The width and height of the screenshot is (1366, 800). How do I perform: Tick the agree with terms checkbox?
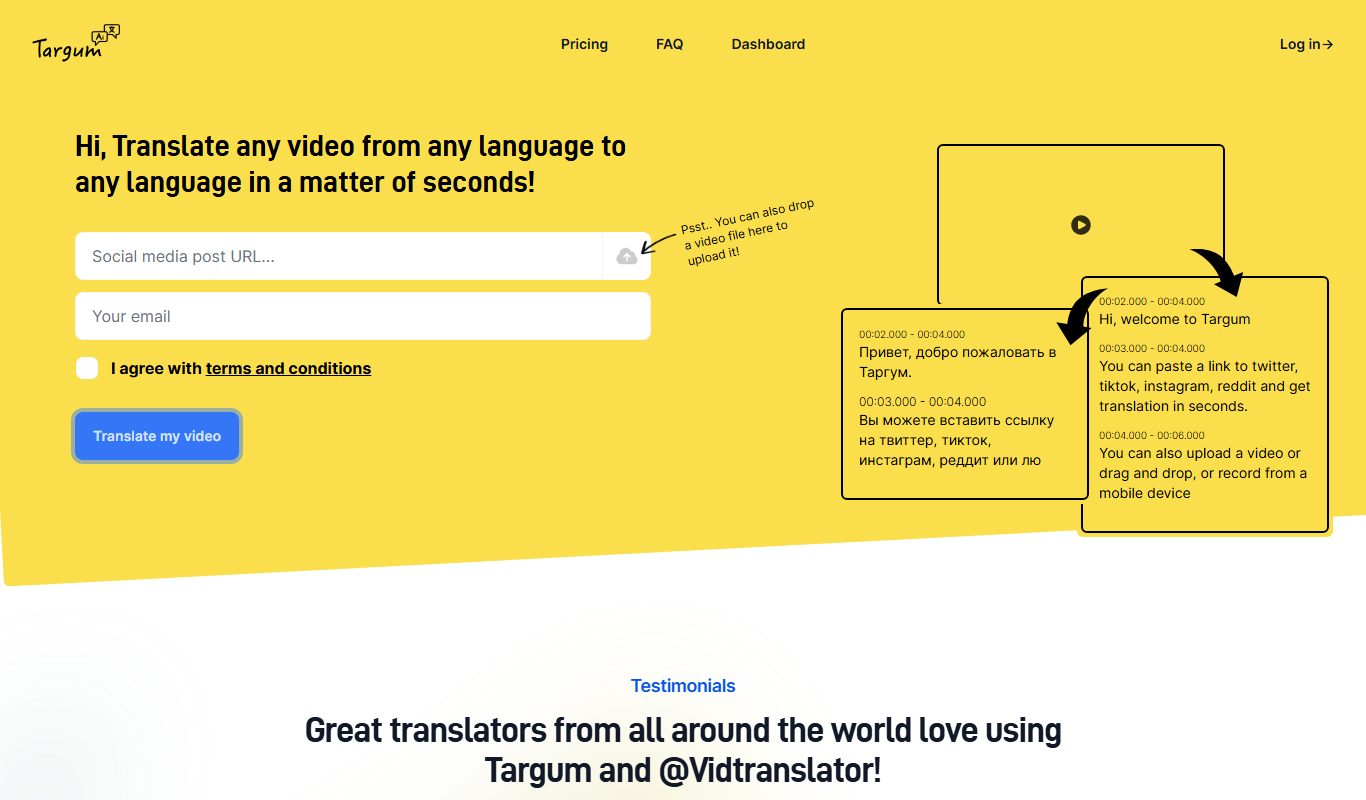[87, 368]
